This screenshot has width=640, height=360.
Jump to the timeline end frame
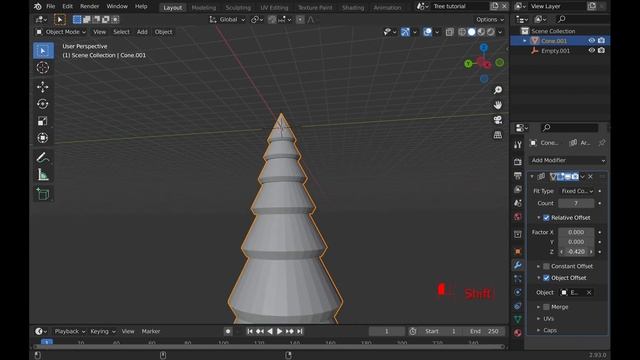pos(300,331)
